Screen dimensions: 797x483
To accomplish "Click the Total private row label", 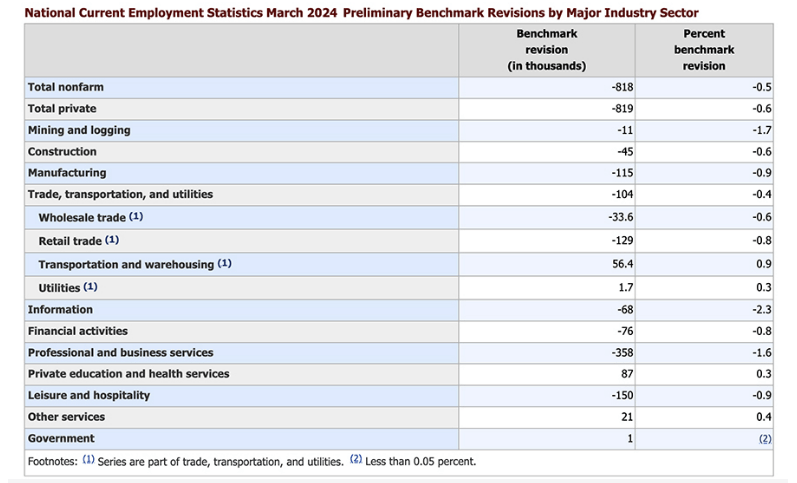I will click(x=62, y=108).
